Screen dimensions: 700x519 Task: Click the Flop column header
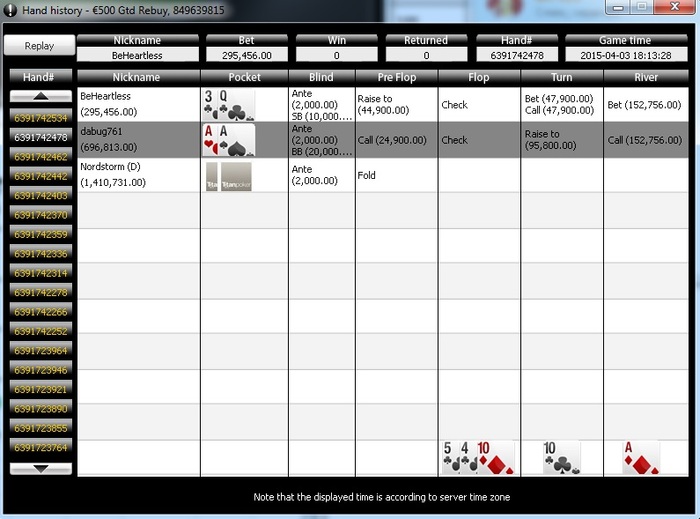coord(479,77)
